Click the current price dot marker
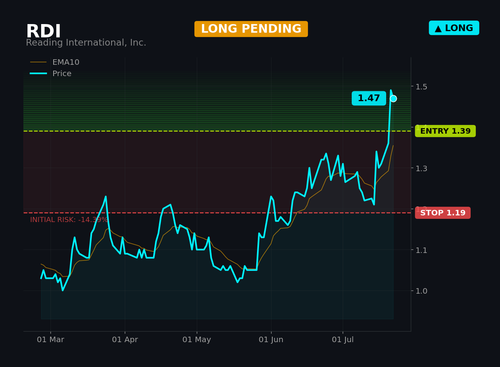500x367 pixels. (393, 99)
